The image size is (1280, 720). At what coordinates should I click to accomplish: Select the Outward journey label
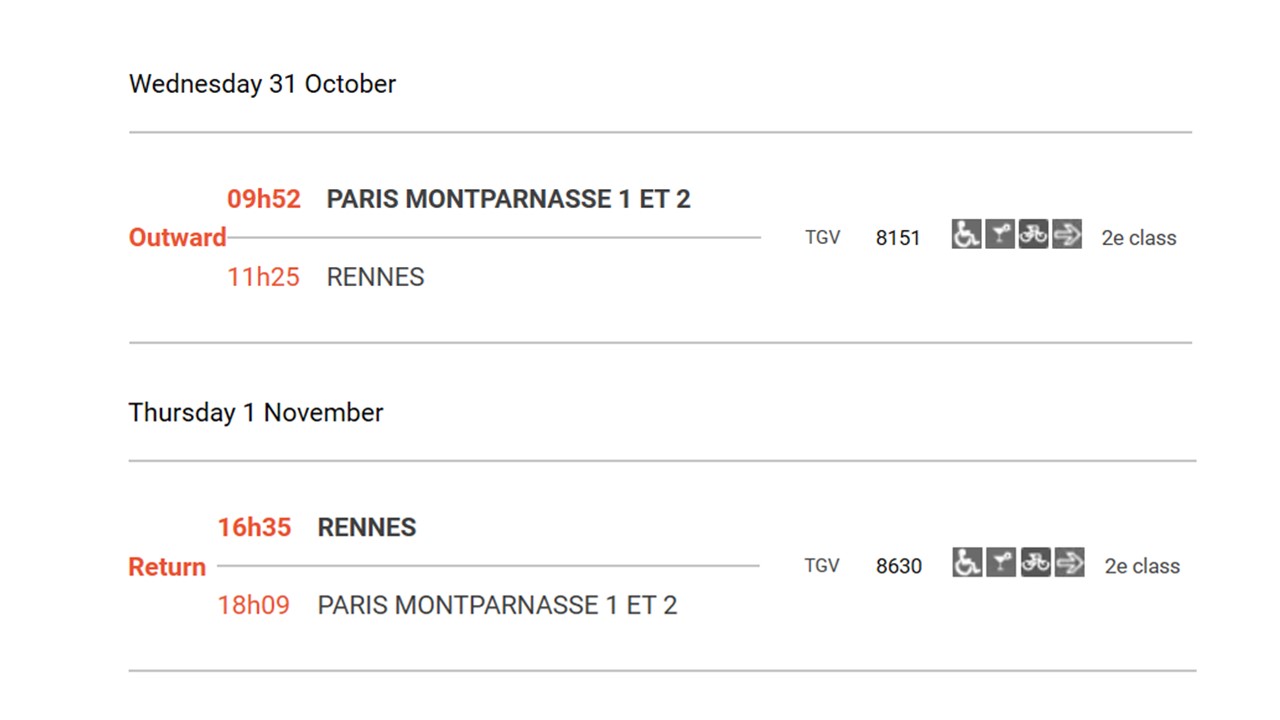178,238
